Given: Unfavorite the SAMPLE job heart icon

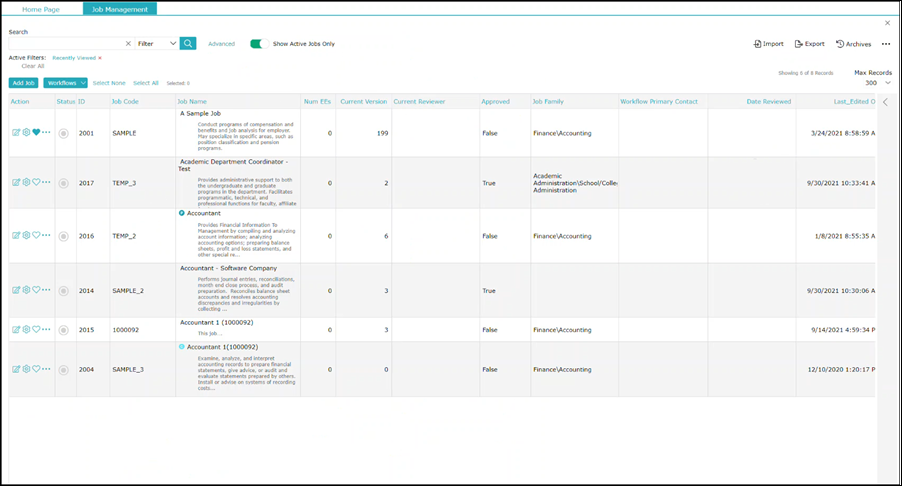Looking at the screenshot, I should click(x=36, y=132).
